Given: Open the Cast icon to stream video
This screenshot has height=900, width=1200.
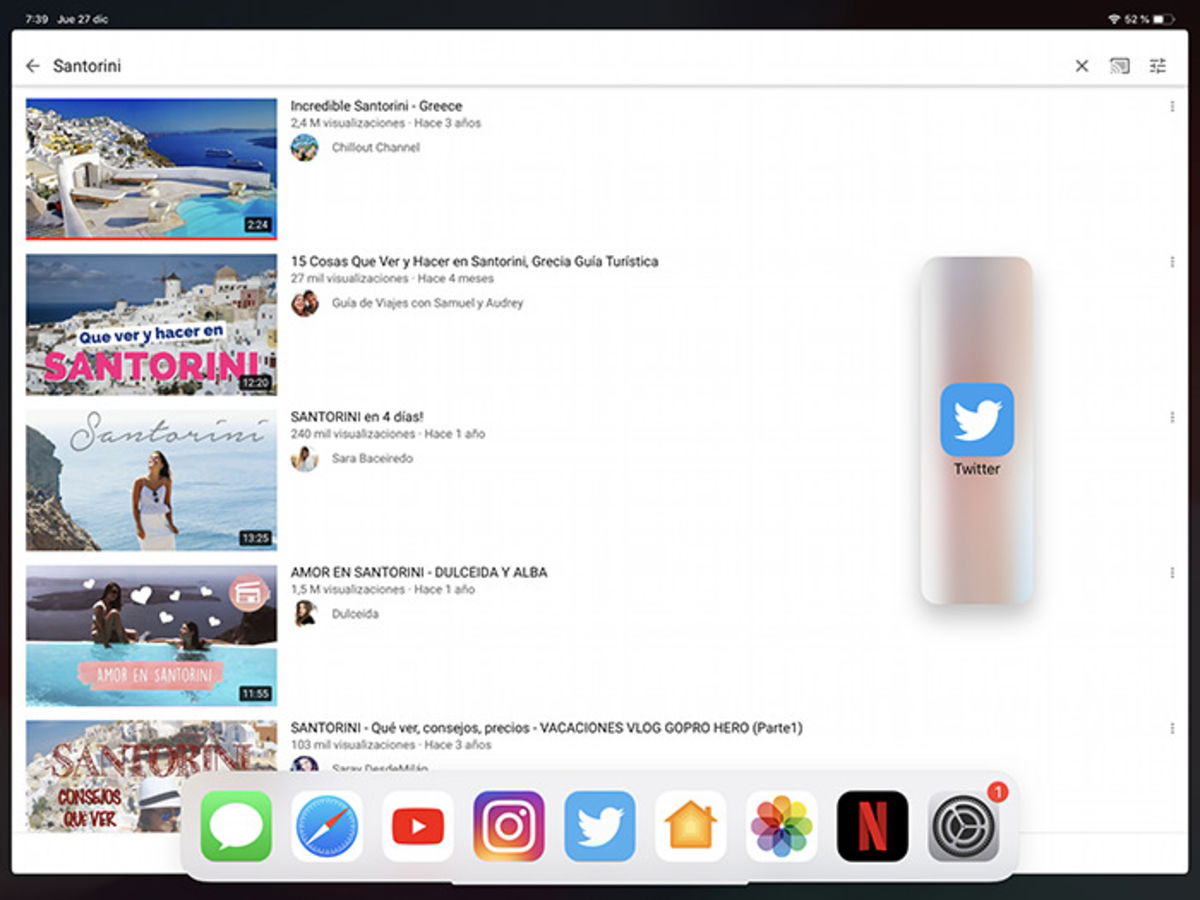Looking at the screenshot, I should click(x=1120, y=65).
